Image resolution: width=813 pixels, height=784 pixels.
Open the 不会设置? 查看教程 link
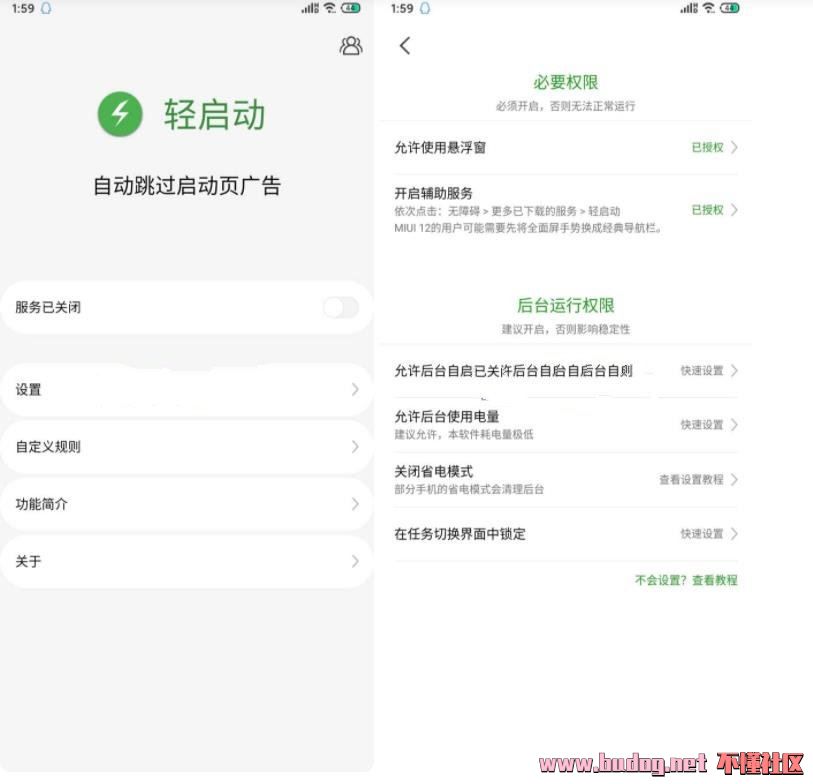pos(686,580)
